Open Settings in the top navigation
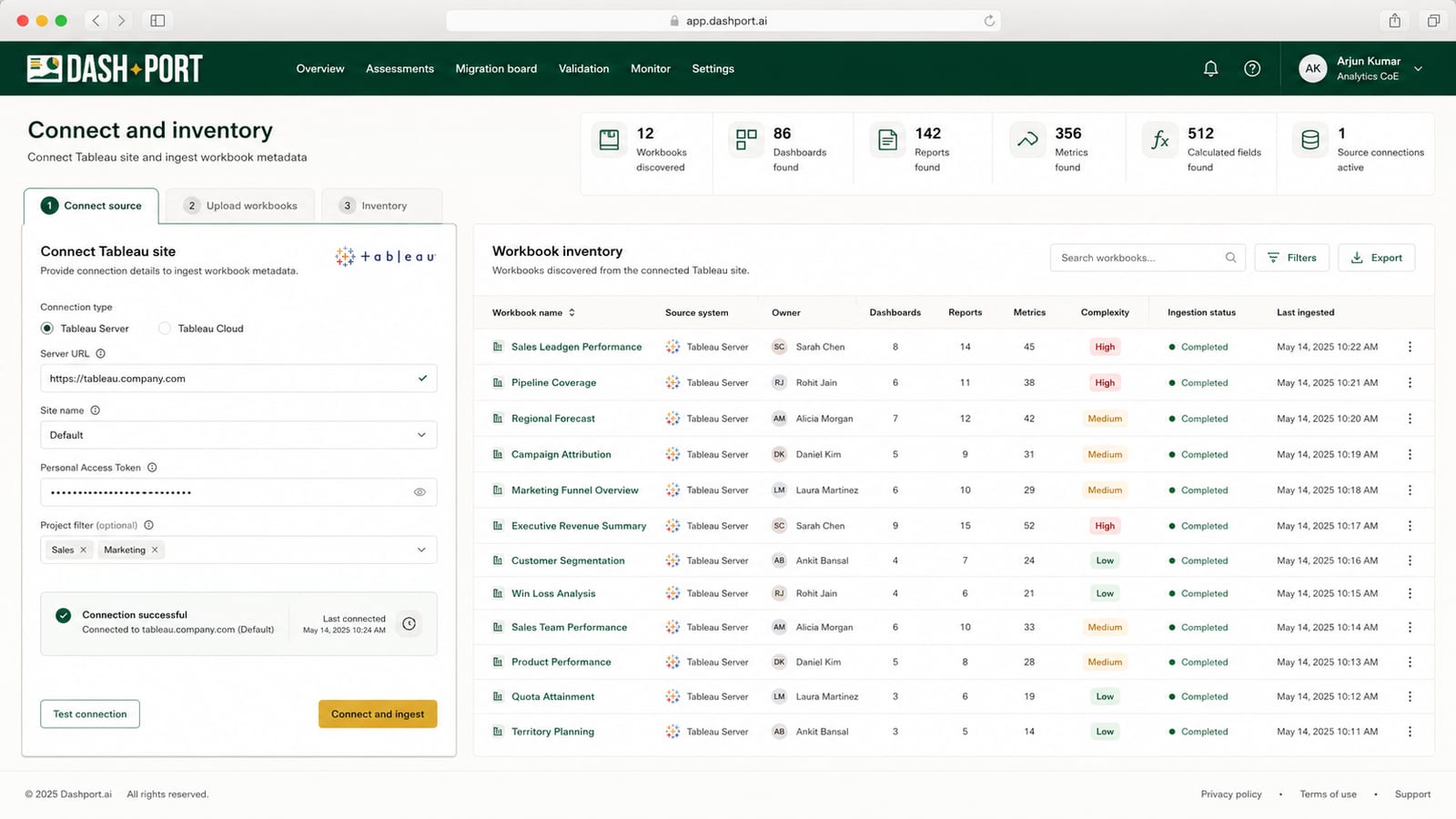Screen dimensions: 1456x819 pyautogui.click(x=713, y=68)
